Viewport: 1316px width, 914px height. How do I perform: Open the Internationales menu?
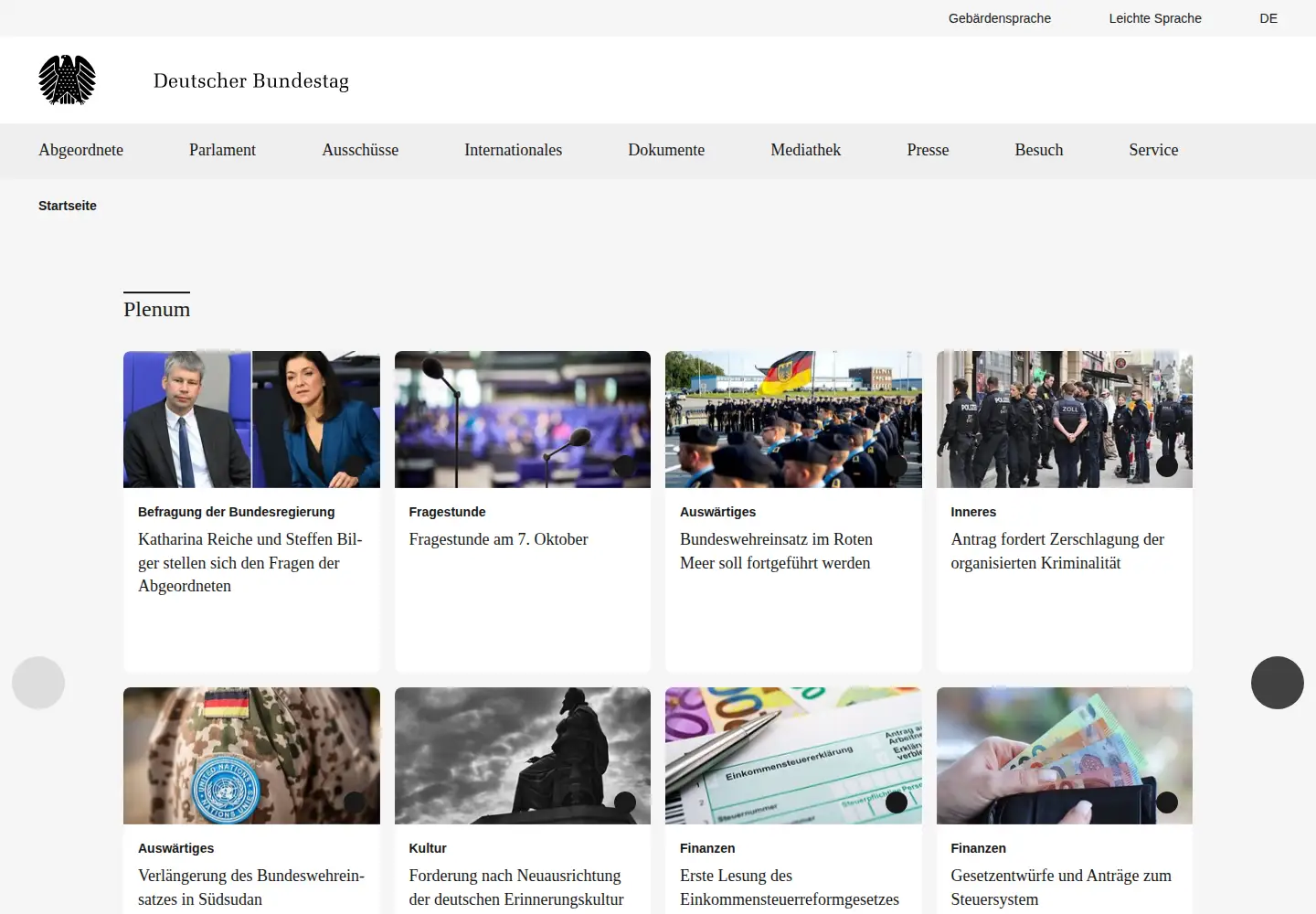[x=513, y=150]
